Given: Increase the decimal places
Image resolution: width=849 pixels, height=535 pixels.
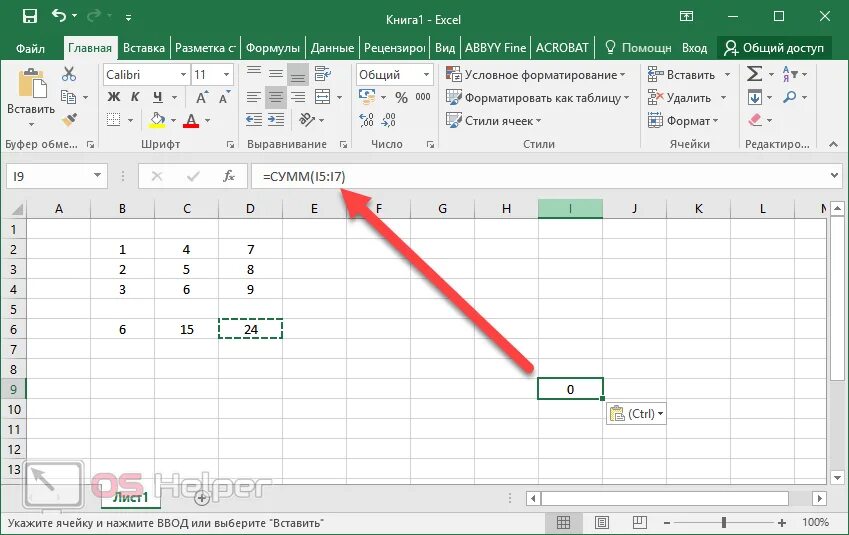Looking at the screenshot, I should click(x=367, y=120).
